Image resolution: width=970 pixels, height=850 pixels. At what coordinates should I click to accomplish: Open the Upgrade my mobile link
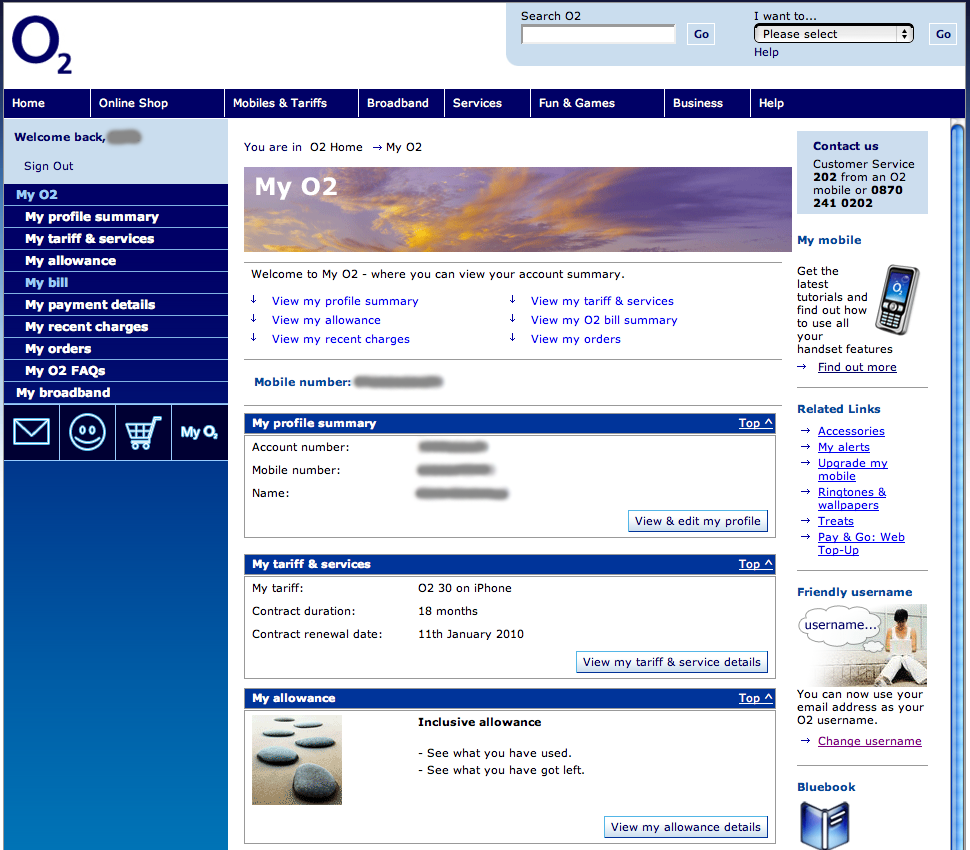click(852, 470)
